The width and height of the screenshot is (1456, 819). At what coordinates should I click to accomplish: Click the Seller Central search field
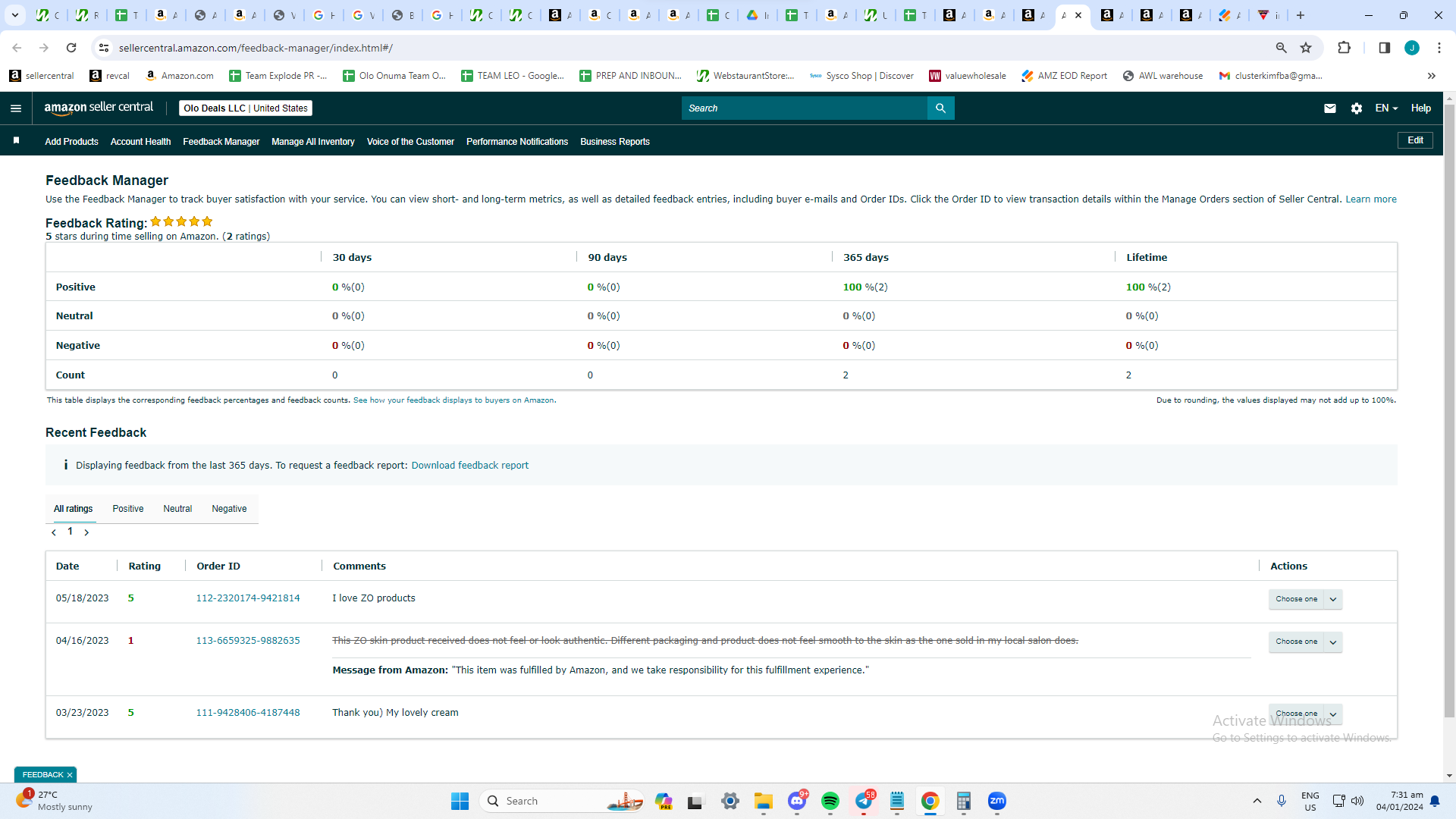(x=804, y=108)
